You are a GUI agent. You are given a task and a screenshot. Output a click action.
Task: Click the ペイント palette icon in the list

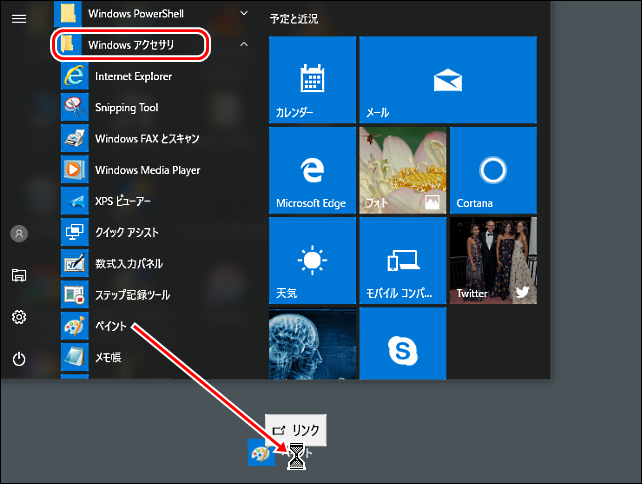[x=75, y=326]
